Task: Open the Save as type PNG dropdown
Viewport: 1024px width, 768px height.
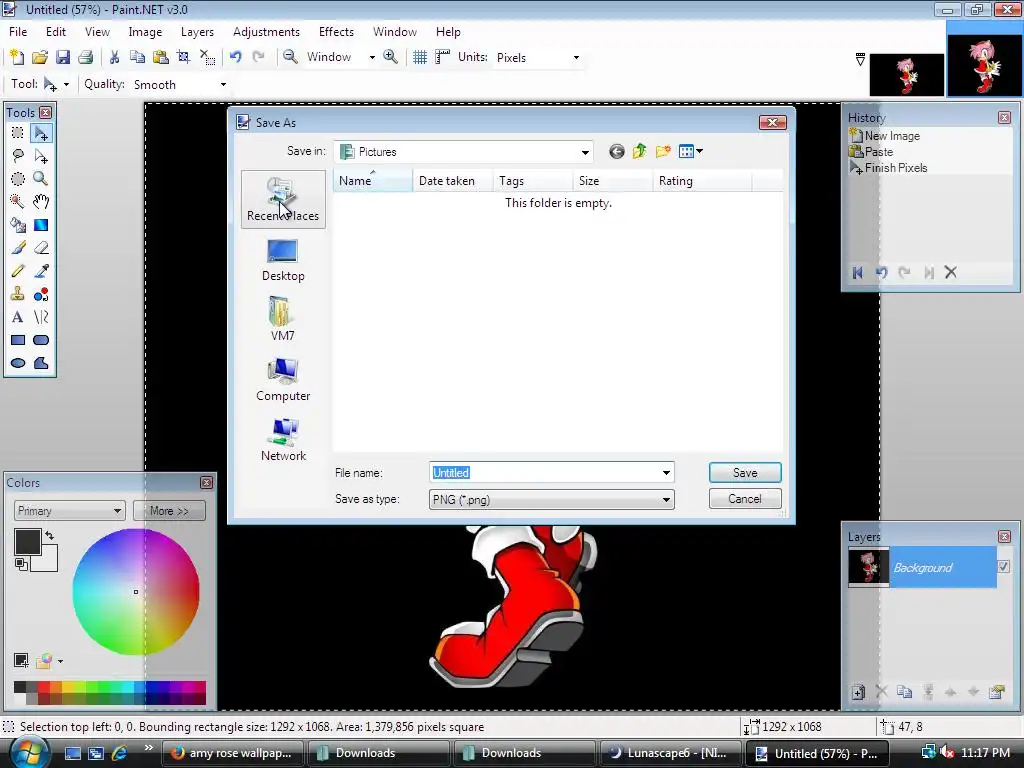Action: [552, 500]
